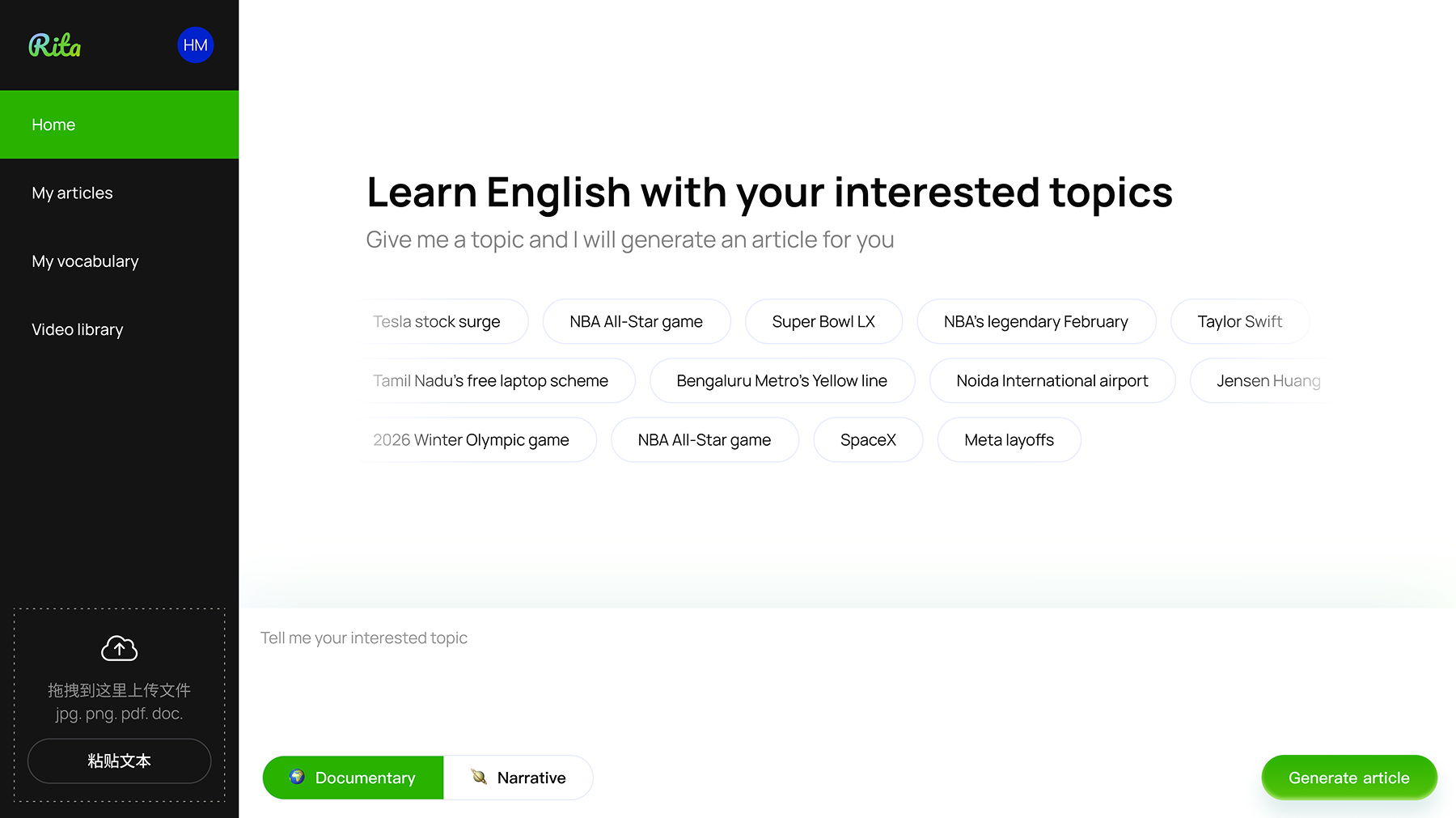Select the Taylor Swift topic chip
Screen dimensions: 1456x818
1239,321
